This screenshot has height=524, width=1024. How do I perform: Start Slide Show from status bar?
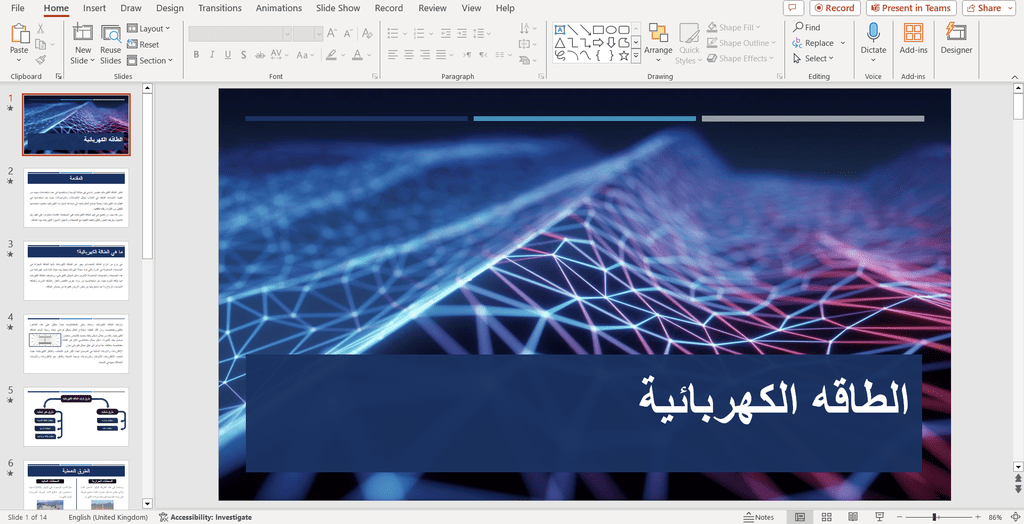point(879,517)
